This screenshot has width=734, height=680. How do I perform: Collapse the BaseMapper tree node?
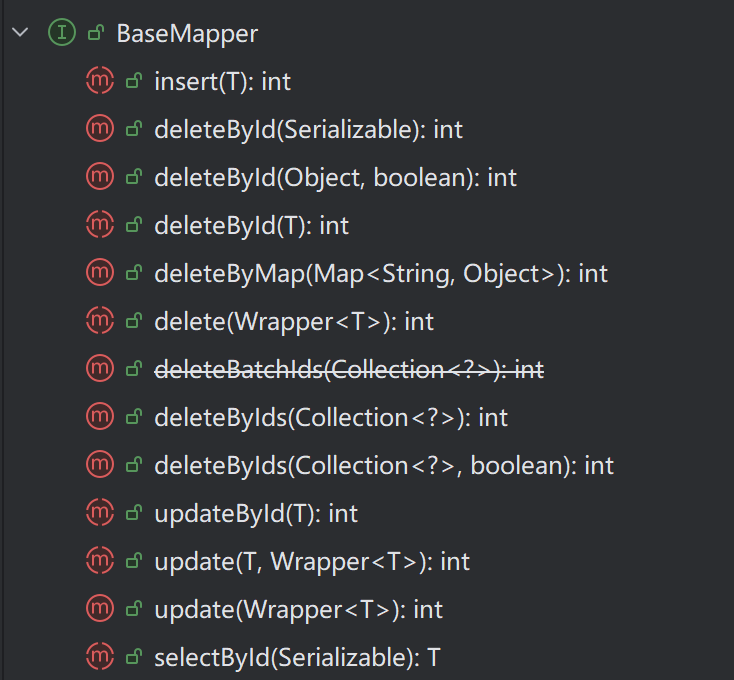[x=19, y=33]
